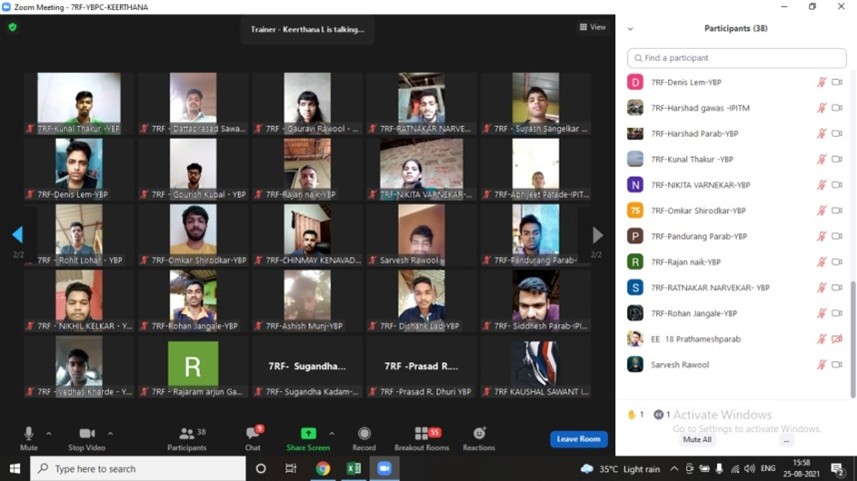Open Breakout Rooms from the meeting toolbar
Image resolution: width=857 pixels, height=481 pixels.
click(421, 434)
